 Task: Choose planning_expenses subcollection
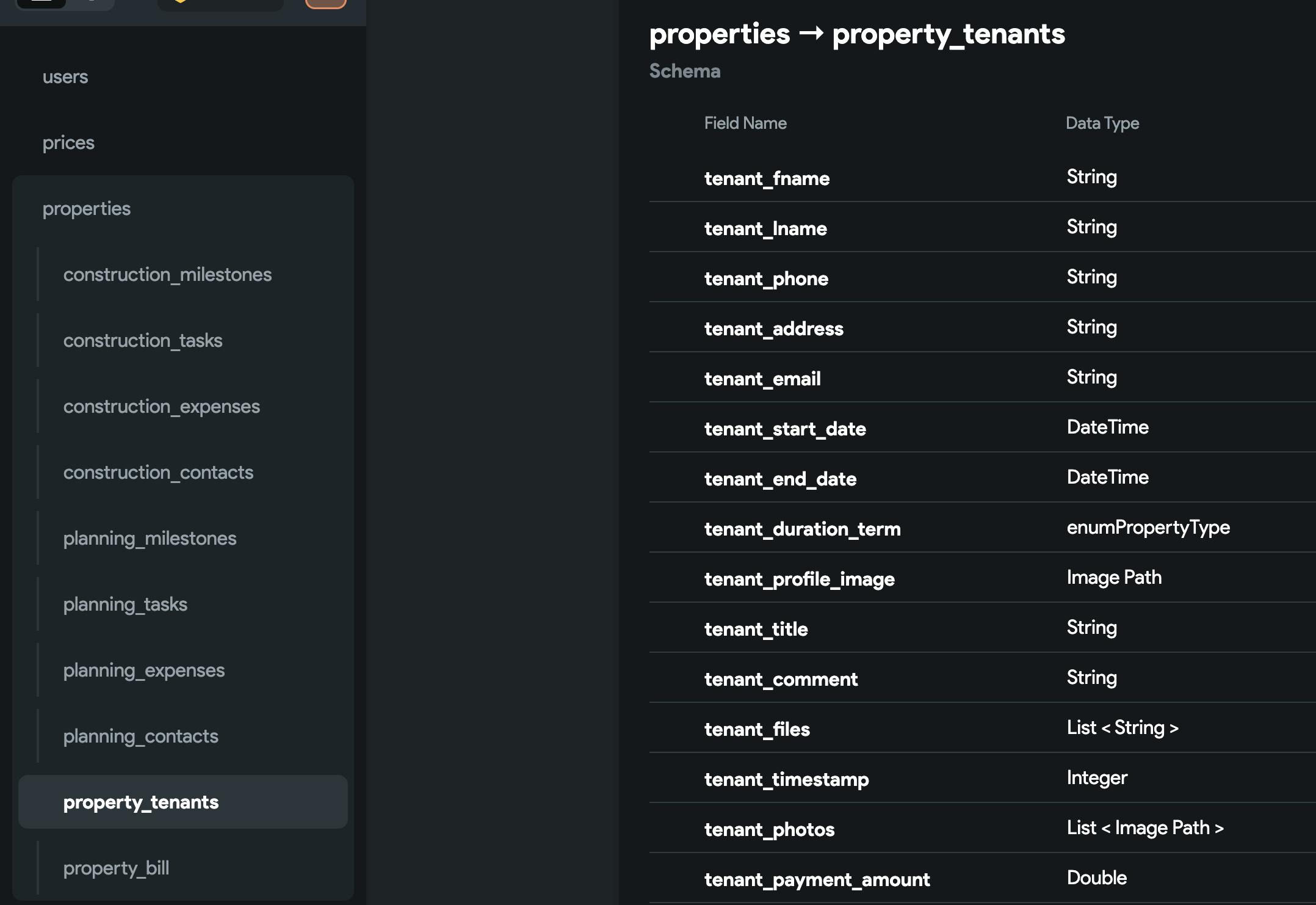click(x=144, y=671)
